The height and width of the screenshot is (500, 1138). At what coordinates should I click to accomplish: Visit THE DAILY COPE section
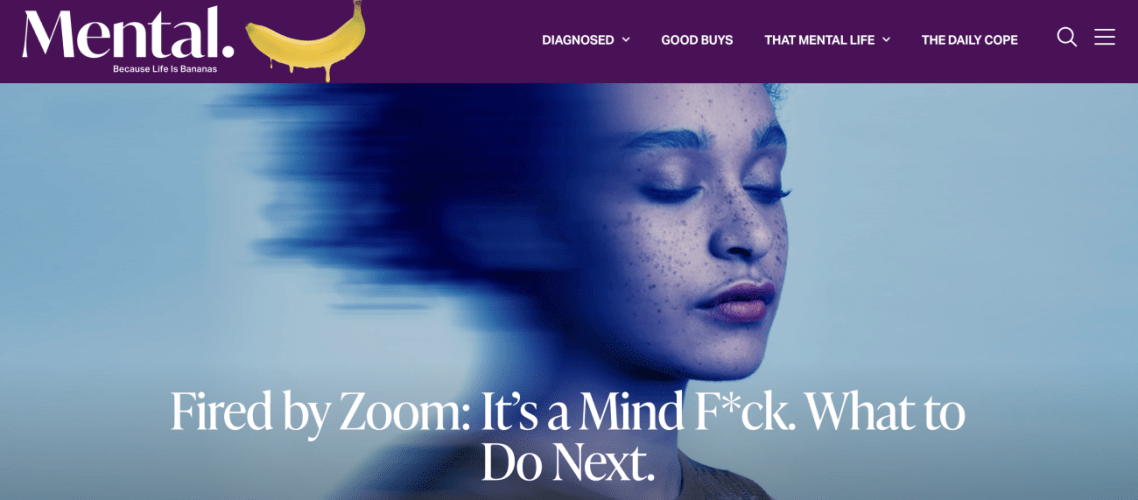970,40
